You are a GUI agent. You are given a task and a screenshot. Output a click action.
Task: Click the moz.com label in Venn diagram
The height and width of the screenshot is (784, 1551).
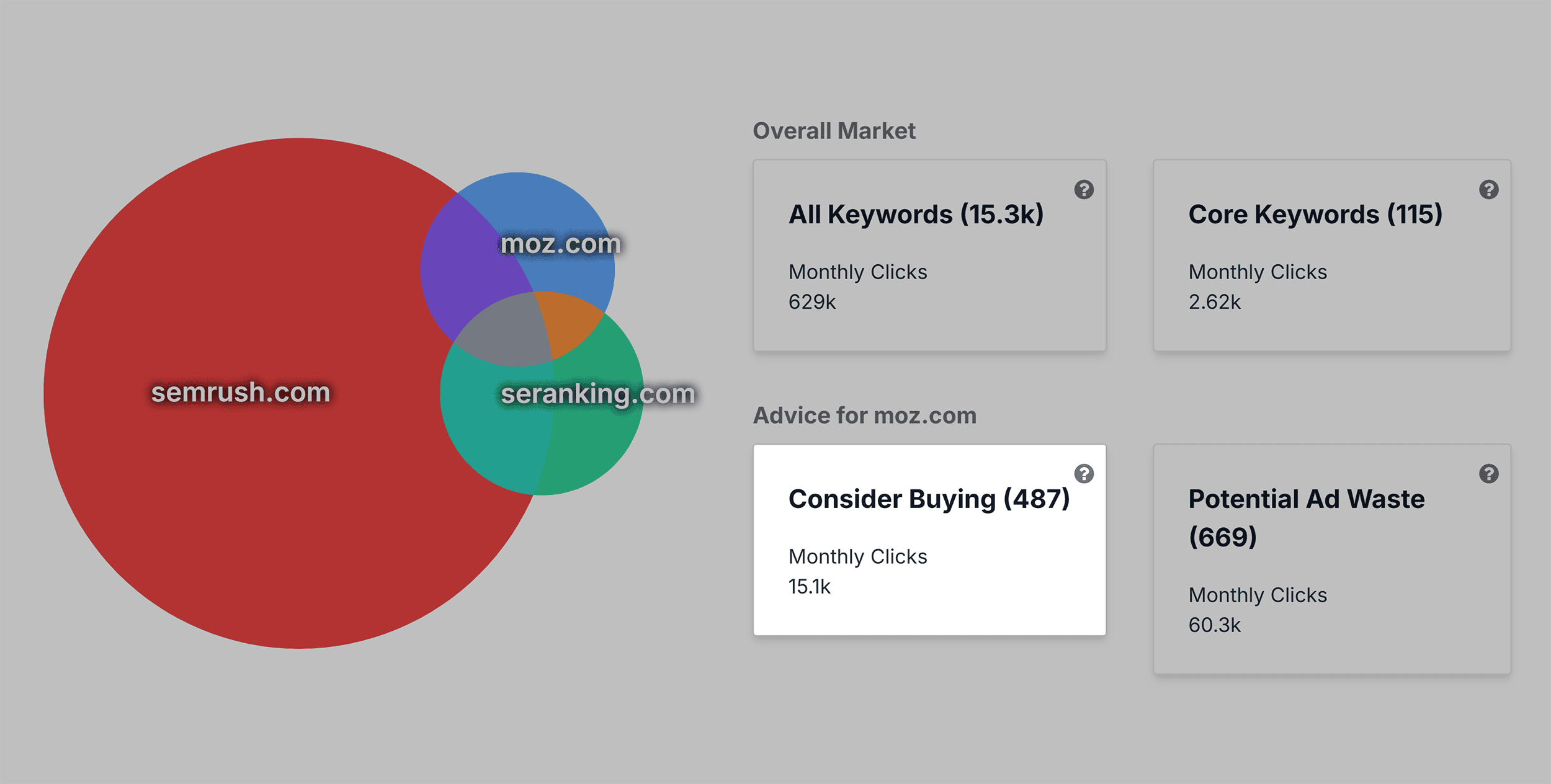(560, 244)
